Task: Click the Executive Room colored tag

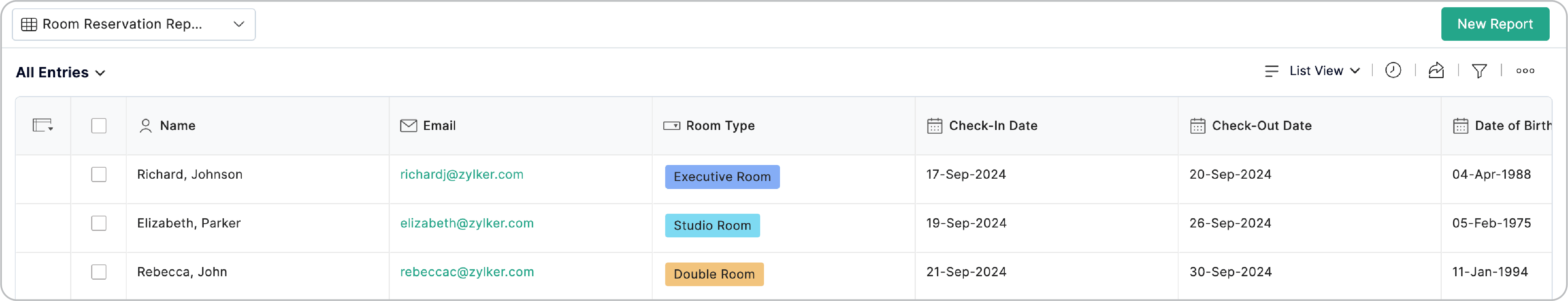Action: (x=722, y=177)
